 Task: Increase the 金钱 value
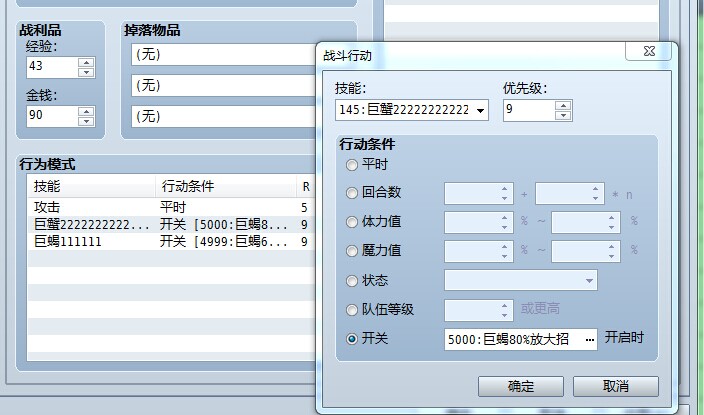point(86,111)
